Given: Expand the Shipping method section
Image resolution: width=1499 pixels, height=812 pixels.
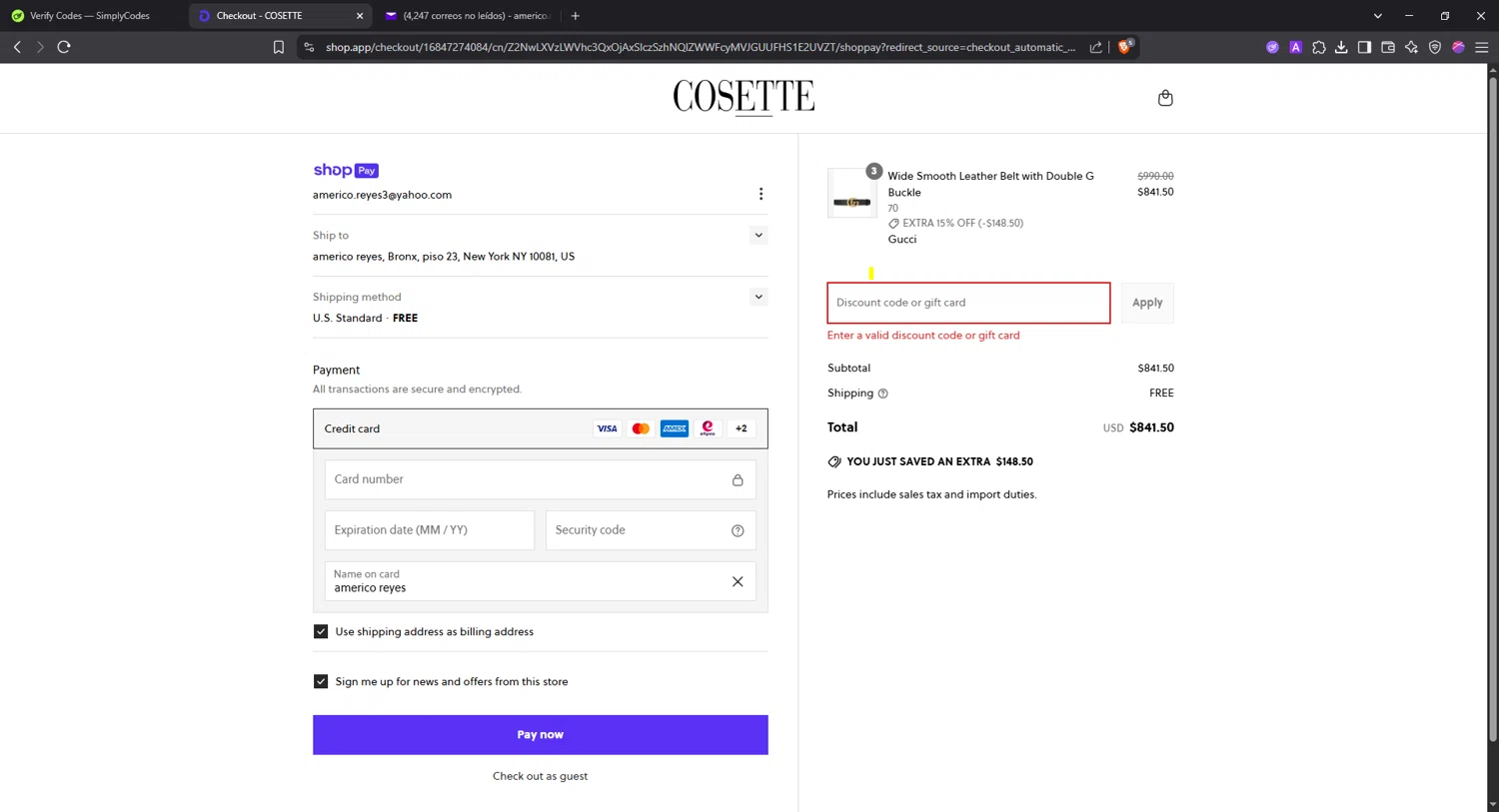Looking at the screenshot, I should pos(758,297).
